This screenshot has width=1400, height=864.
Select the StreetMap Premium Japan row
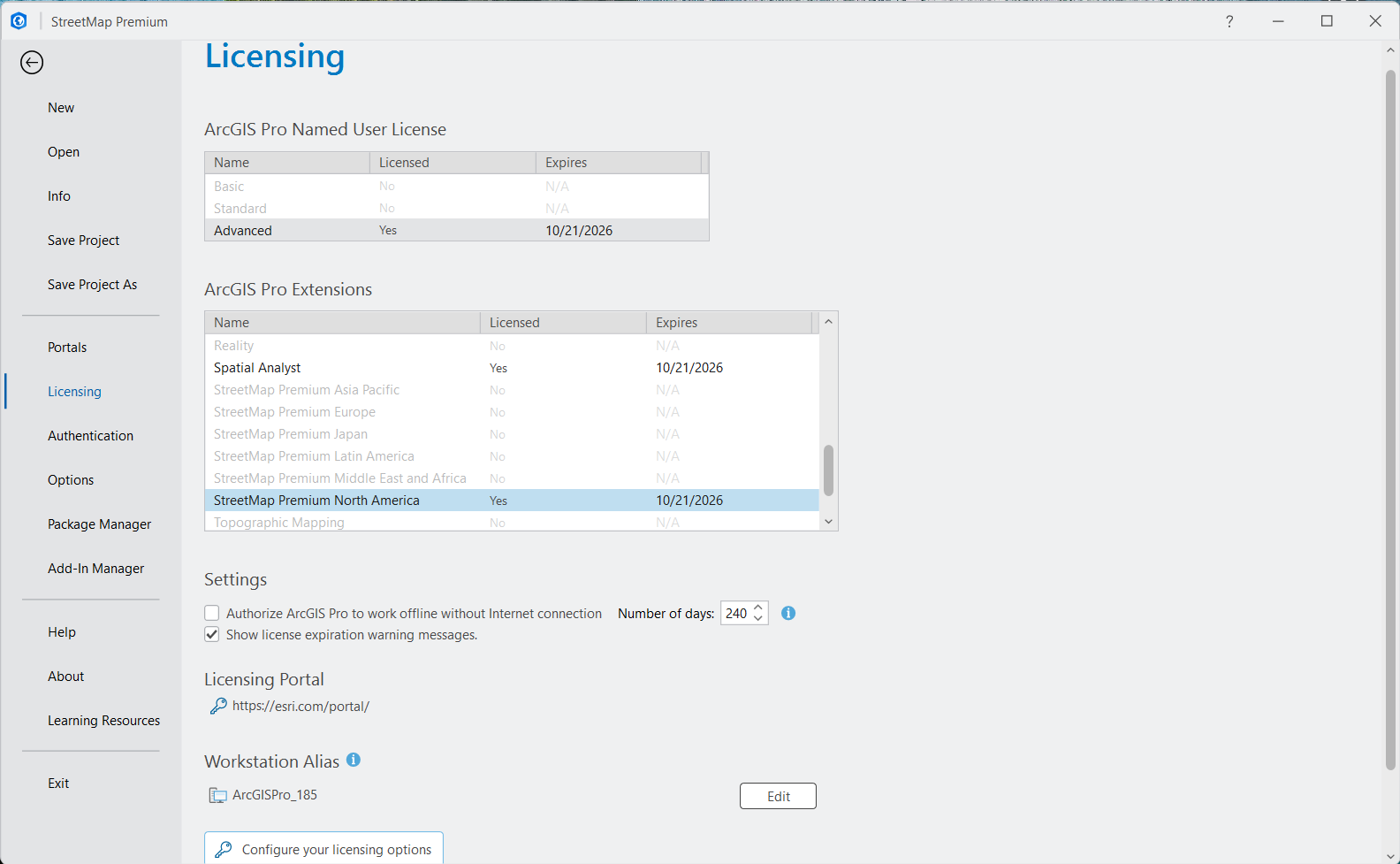click(512, 434)
